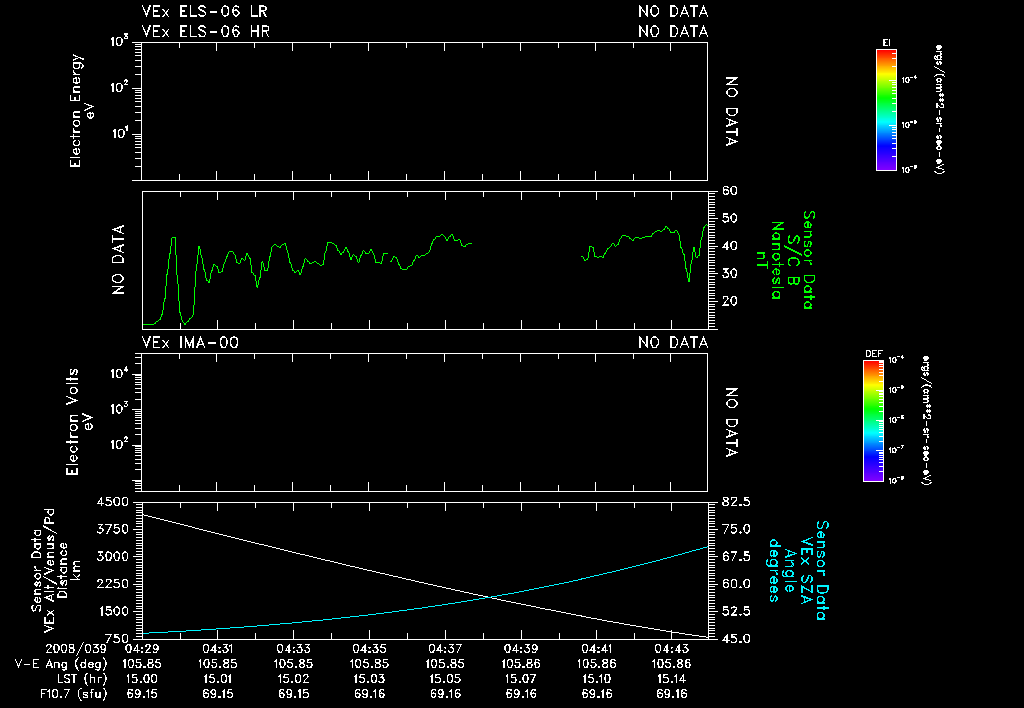The height and width of the screenshot is (708, 1024).
Task: Click the 3750 altitude tick label
Action: pos(112,529)
